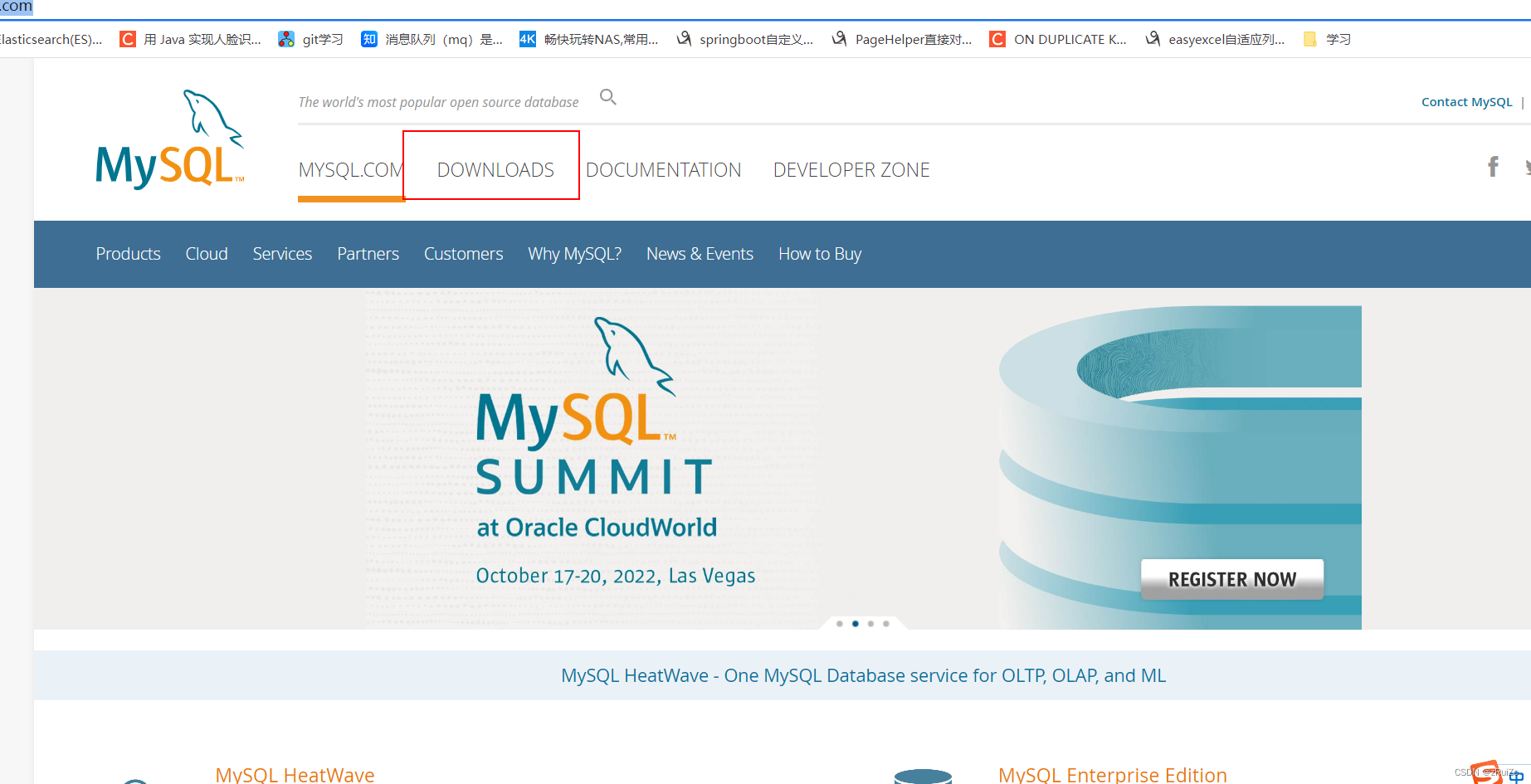Open the PageHelper直接对 bookmark
Viewport: 1531px width, 784px height.
pos(902,39)
